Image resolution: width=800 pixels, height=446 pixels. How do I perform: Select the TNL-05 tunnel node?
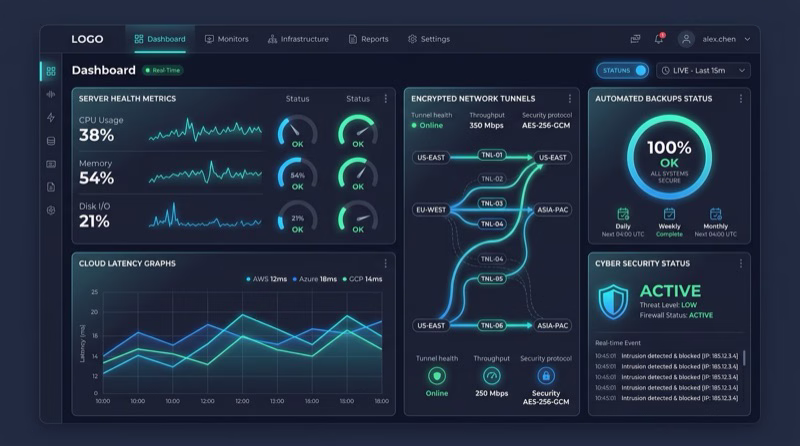pos(492,279)
